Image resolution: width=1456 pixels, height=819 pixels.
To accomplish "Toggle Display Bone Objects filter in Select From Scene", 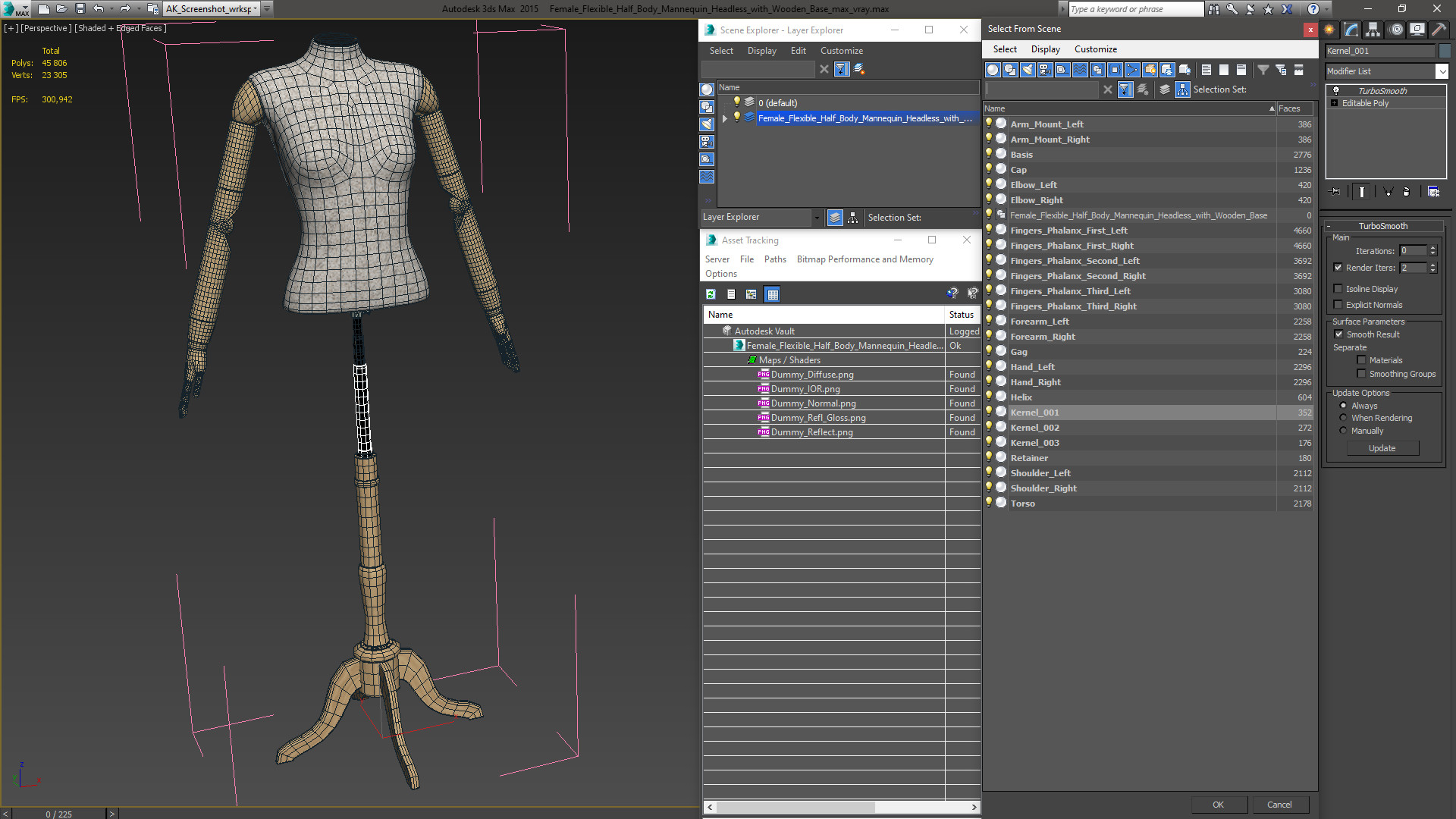I will click(1132, 70).
